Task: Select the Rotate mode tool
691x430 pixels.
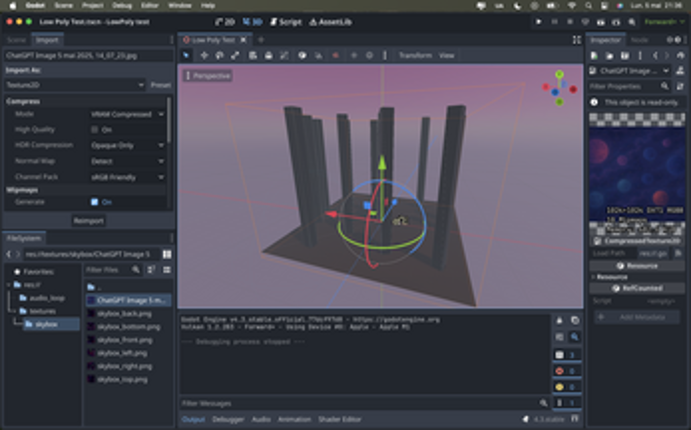Action: [x=218, y=55]
